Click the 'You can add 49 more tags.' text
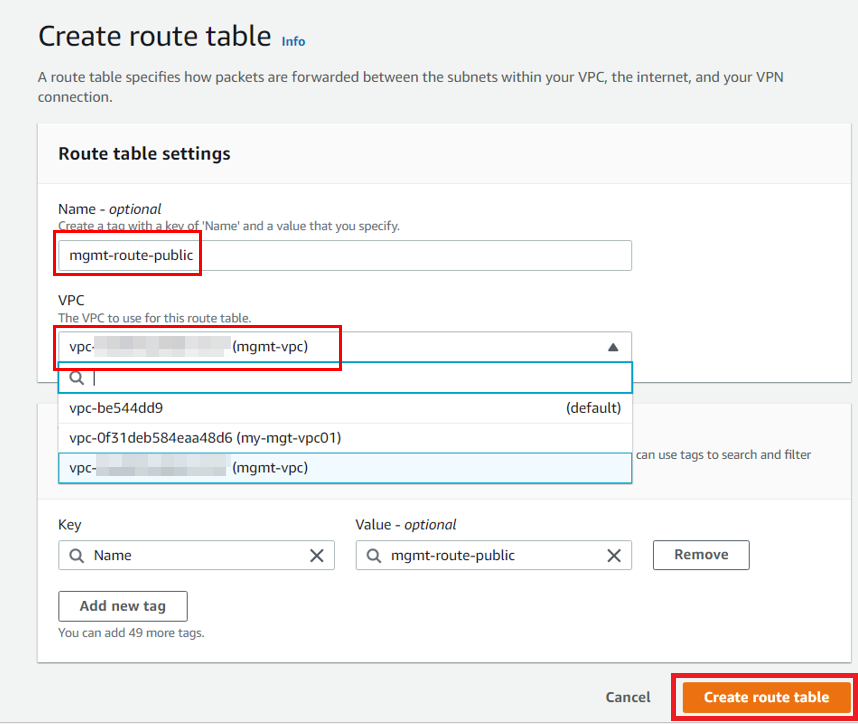This screenshot has height=724, width=858. (131, 633)
